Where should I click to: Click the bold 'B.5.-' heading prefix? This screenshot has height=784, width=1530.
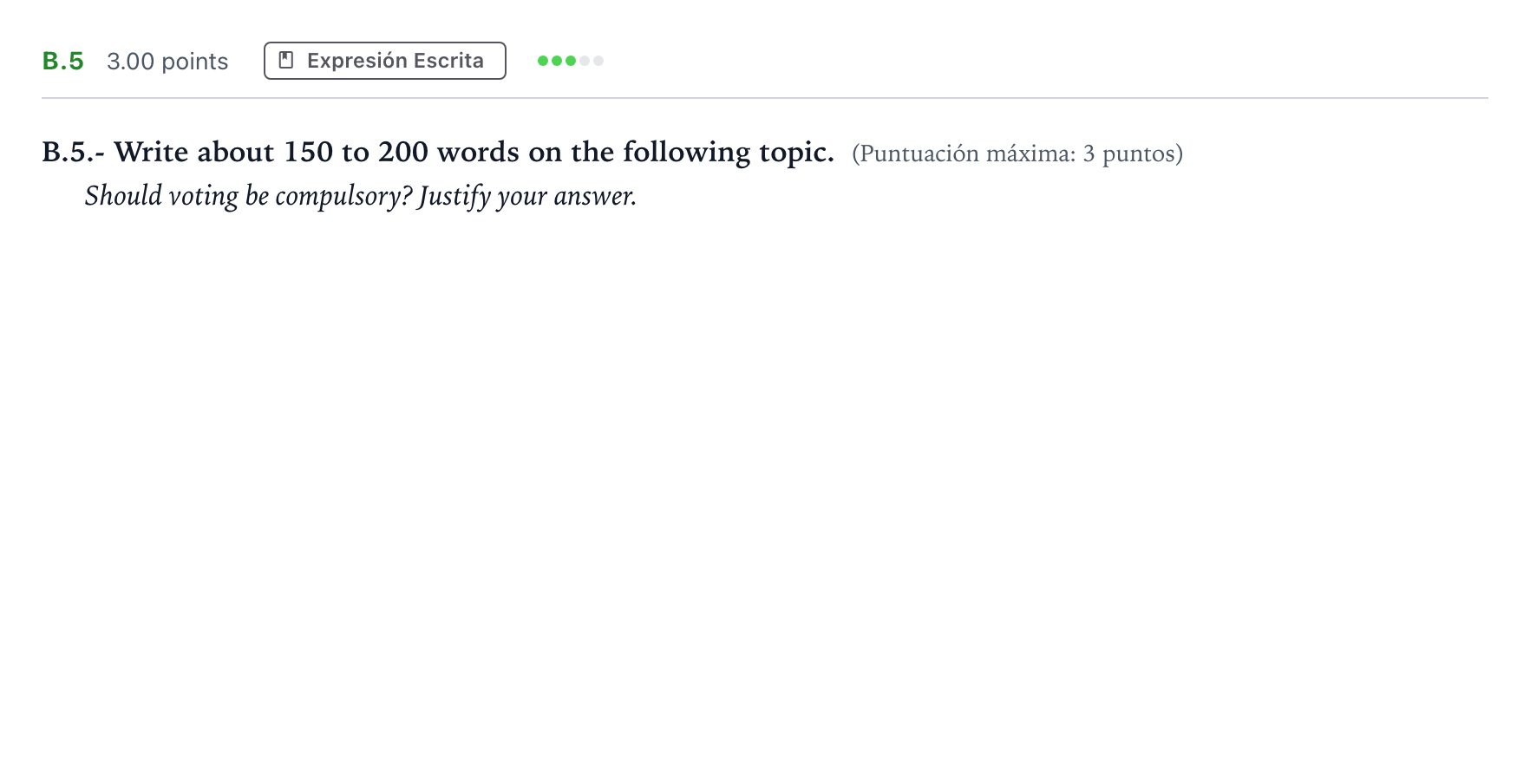click(x=74, y=152)
